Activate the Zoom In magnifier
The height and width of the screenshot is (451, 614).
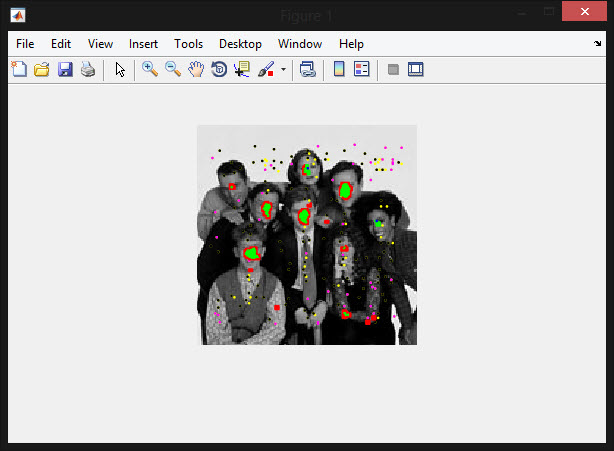(x=150, y=70)
